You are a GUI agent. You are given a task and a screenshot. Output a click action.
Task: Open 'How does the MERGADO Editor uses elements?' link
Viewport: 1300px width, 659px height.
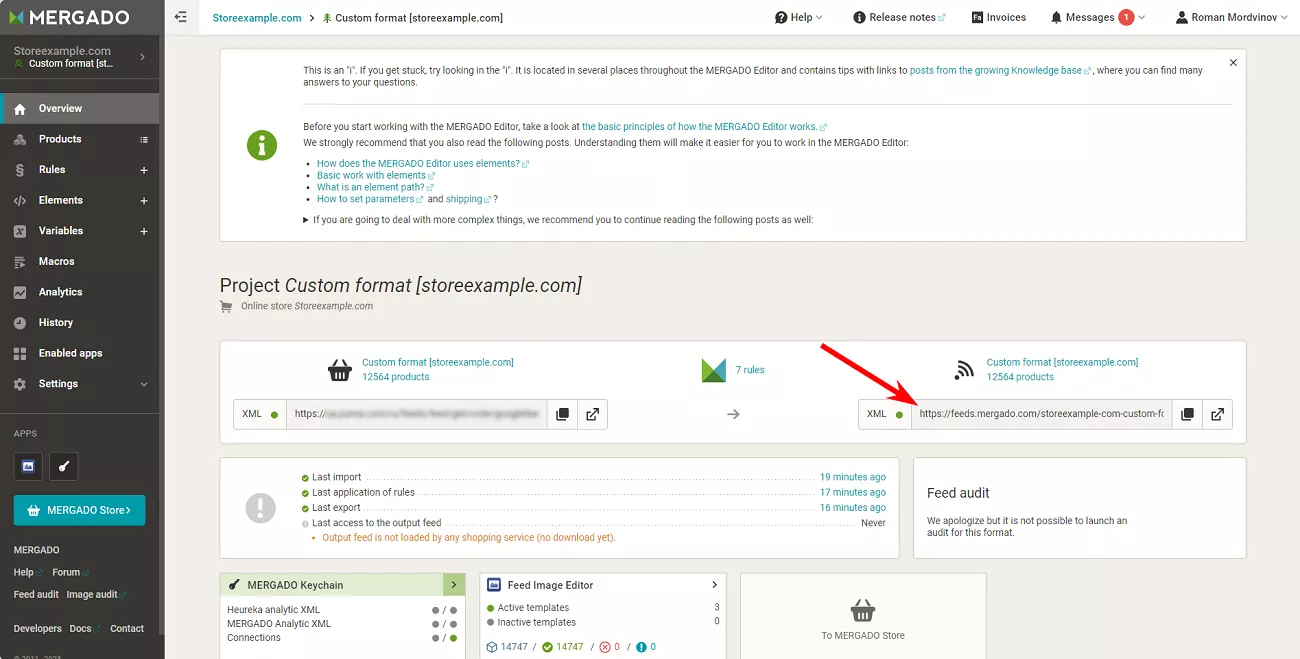[422, 163]
